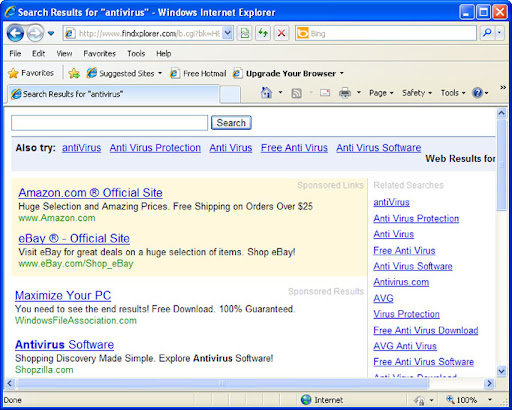This screenshot has width=512, height=410.
Task: Open Upgrade Your Browser dropdown
Action: click(x=289, y=73)
